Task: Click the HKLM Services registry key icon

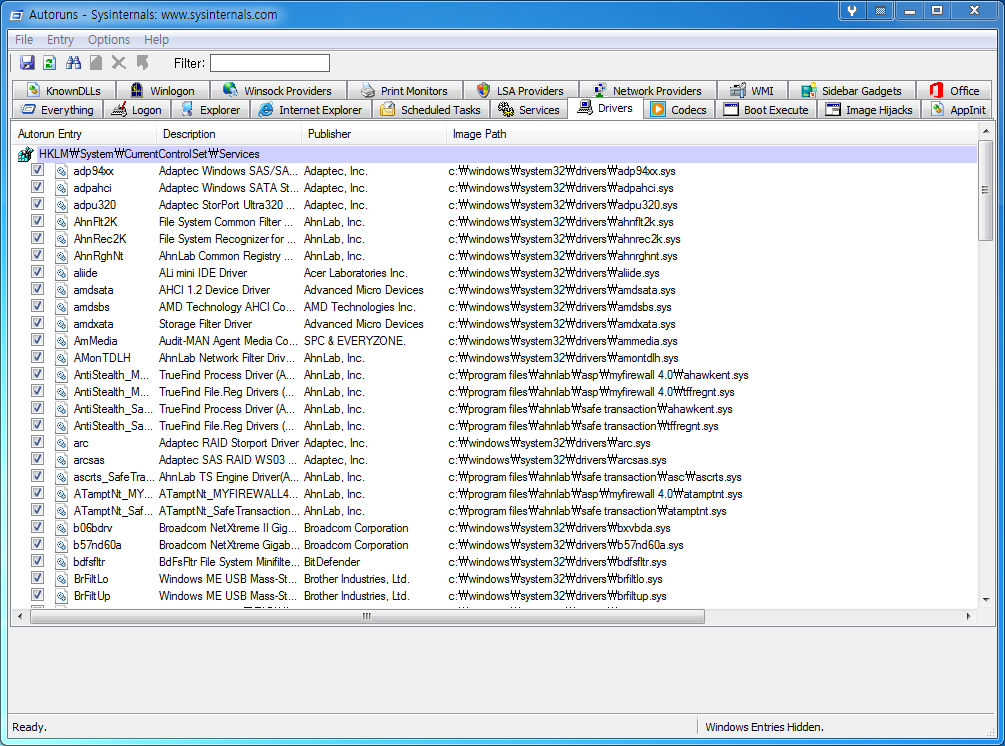Action: (25, 154)
